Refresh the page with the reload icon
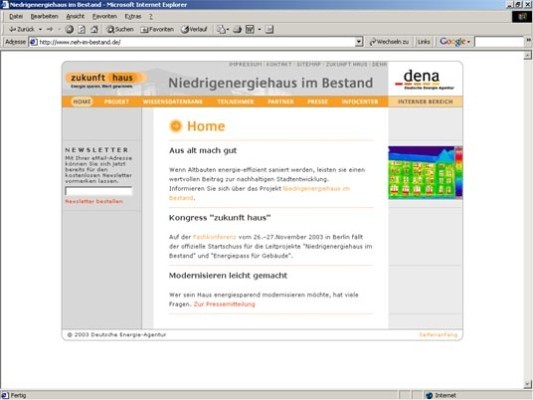533x400 pixels. (82, 30)
